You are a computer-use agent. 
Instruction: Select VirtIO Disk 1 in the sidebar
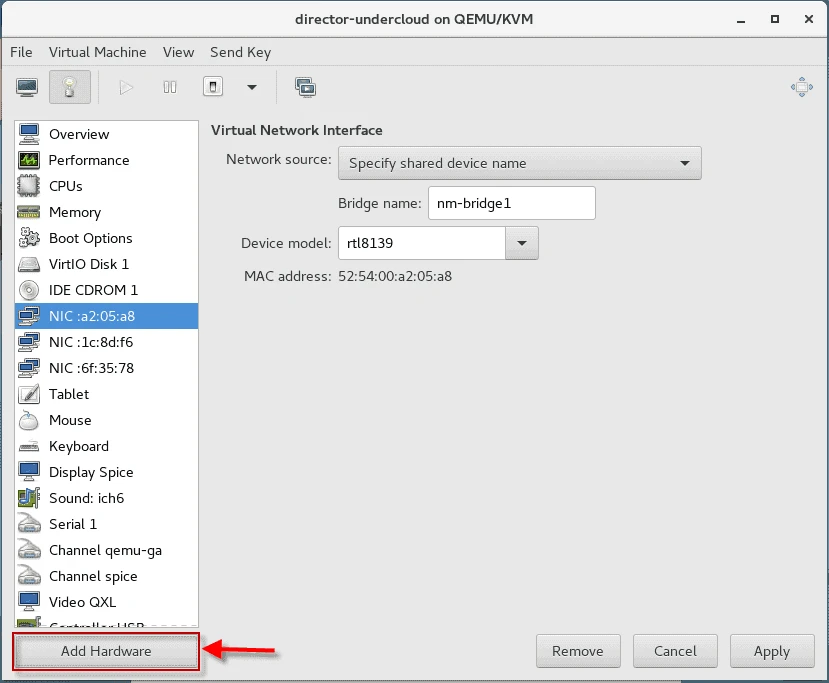[93, 264]
